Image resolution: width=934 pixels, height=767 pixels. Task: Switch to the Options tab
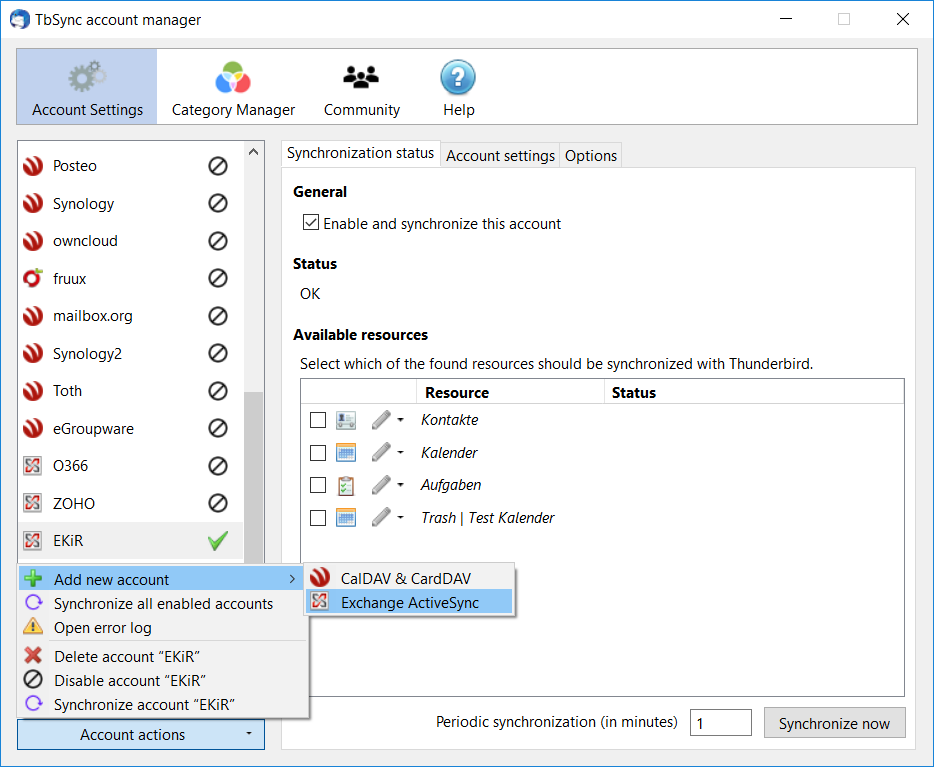coord(591,155)
